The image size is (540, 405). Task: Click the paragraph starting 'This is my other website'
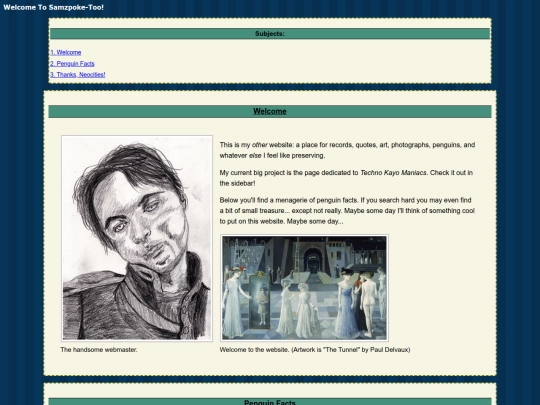pos(347,150)
